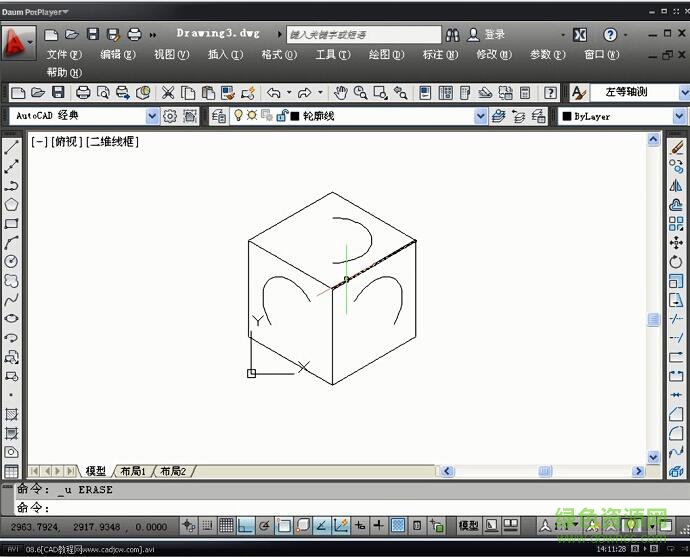The height and width of the screenshot is (557, 690).
Task: Click the Erase tool in right toolbar
Action: coord(677,148)
